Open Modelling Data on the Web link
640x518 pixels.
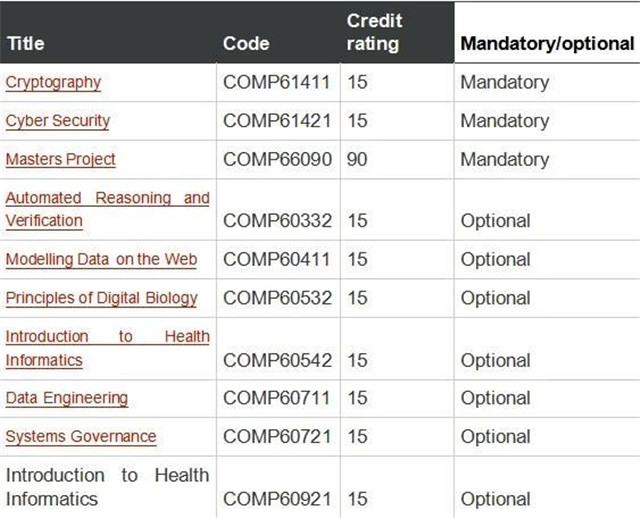click(x=101, y=259)
